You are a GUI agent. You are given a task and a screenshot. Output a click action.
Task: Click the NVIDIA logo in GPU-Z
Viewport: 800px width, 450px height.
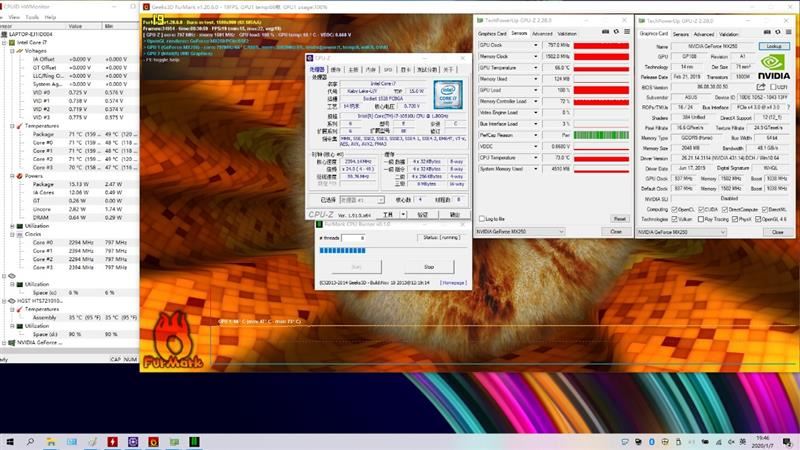[x=773, y=67]
